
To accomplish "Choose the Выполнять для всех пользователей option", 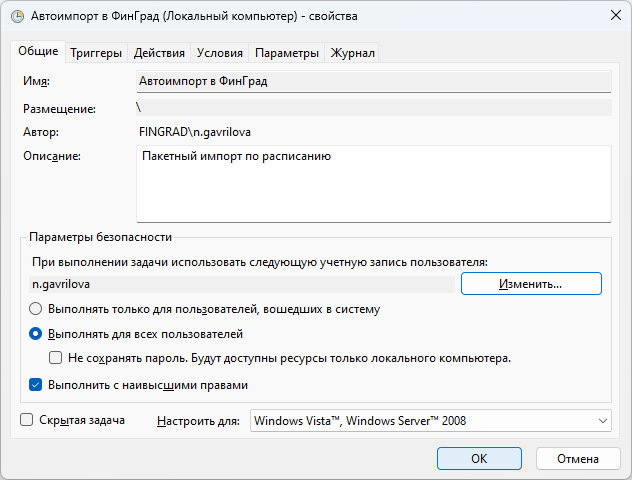I will click(x=37, y=334).
